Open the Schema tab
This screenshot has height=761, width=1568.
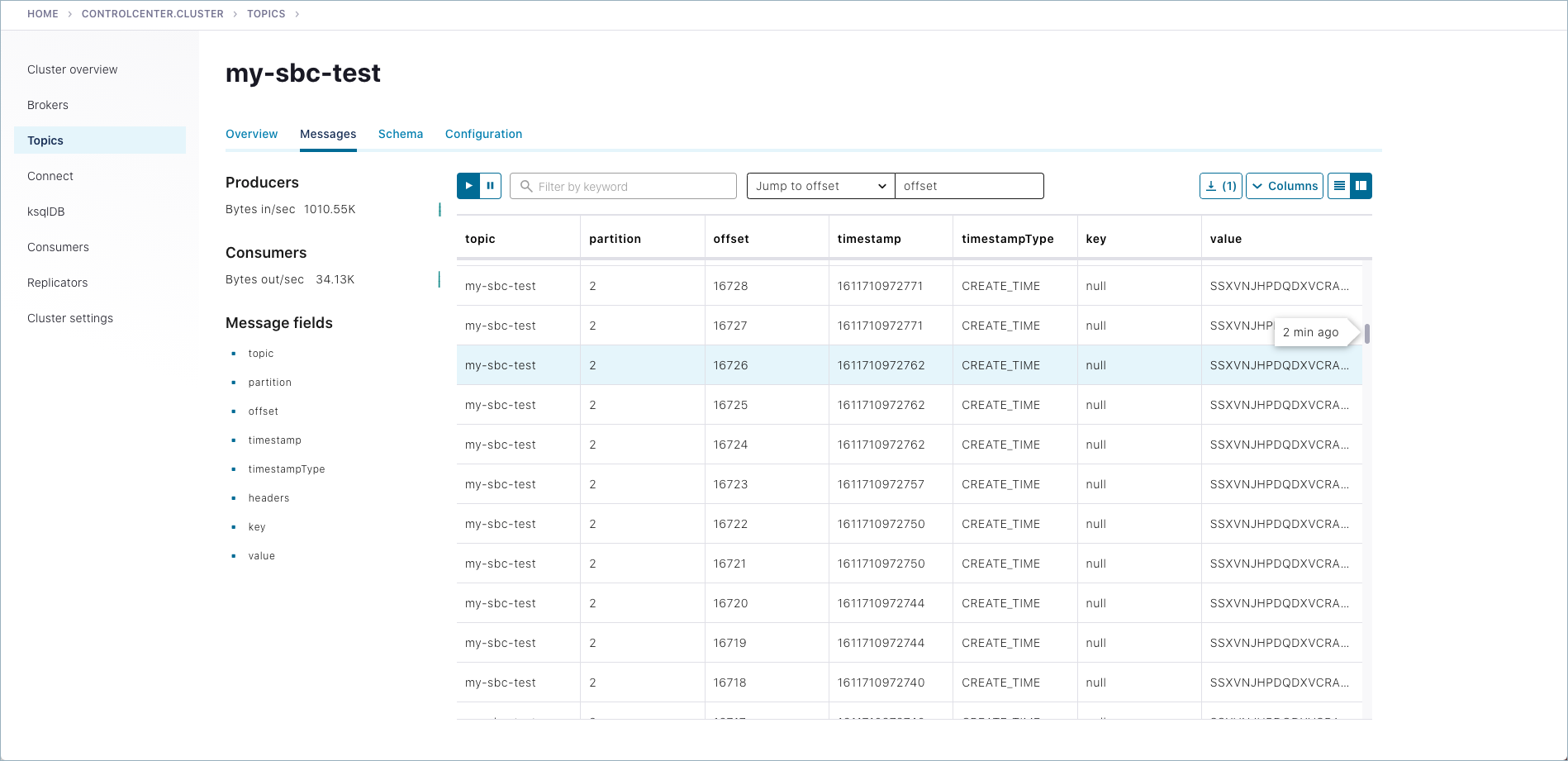[x=400, y=134]
